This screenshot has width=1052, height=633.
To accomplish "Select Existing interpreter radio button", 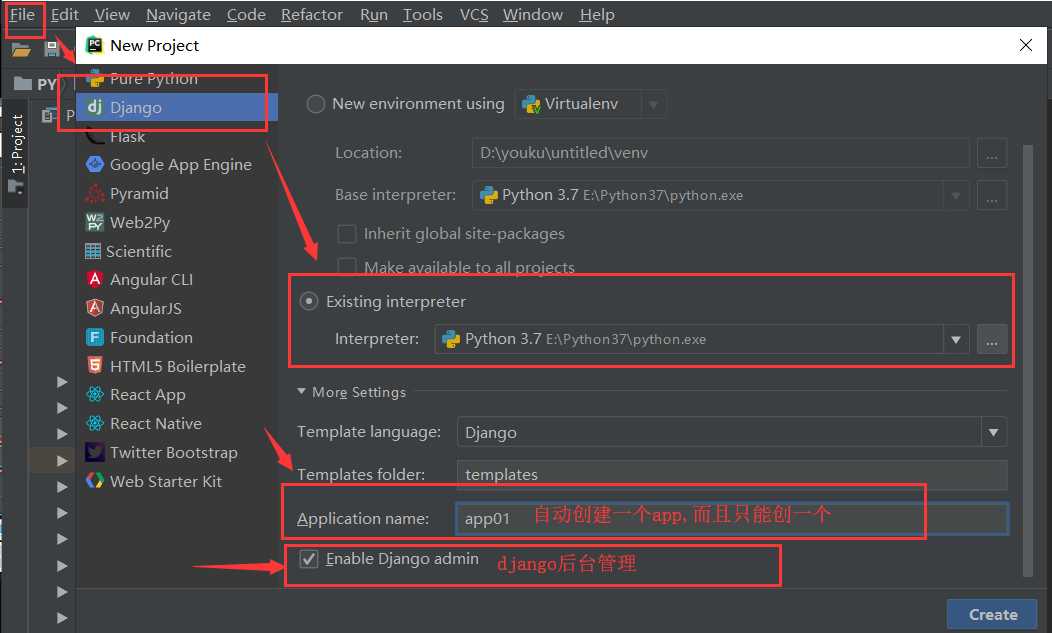I will 309,301.
